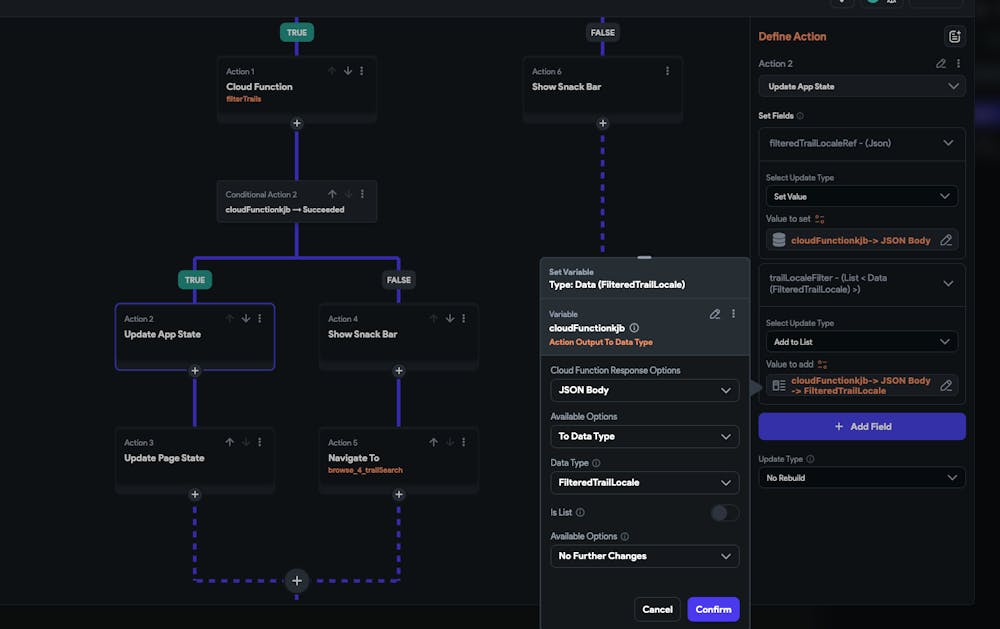Open the Conditional Action 2 options menu
This screenshot has width=1000, height=629.
coord(362,194)
